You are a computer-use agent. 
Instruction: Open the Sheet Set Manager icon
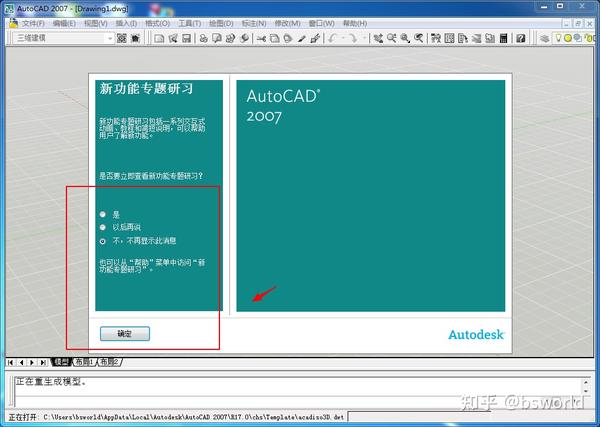(476, 38)
